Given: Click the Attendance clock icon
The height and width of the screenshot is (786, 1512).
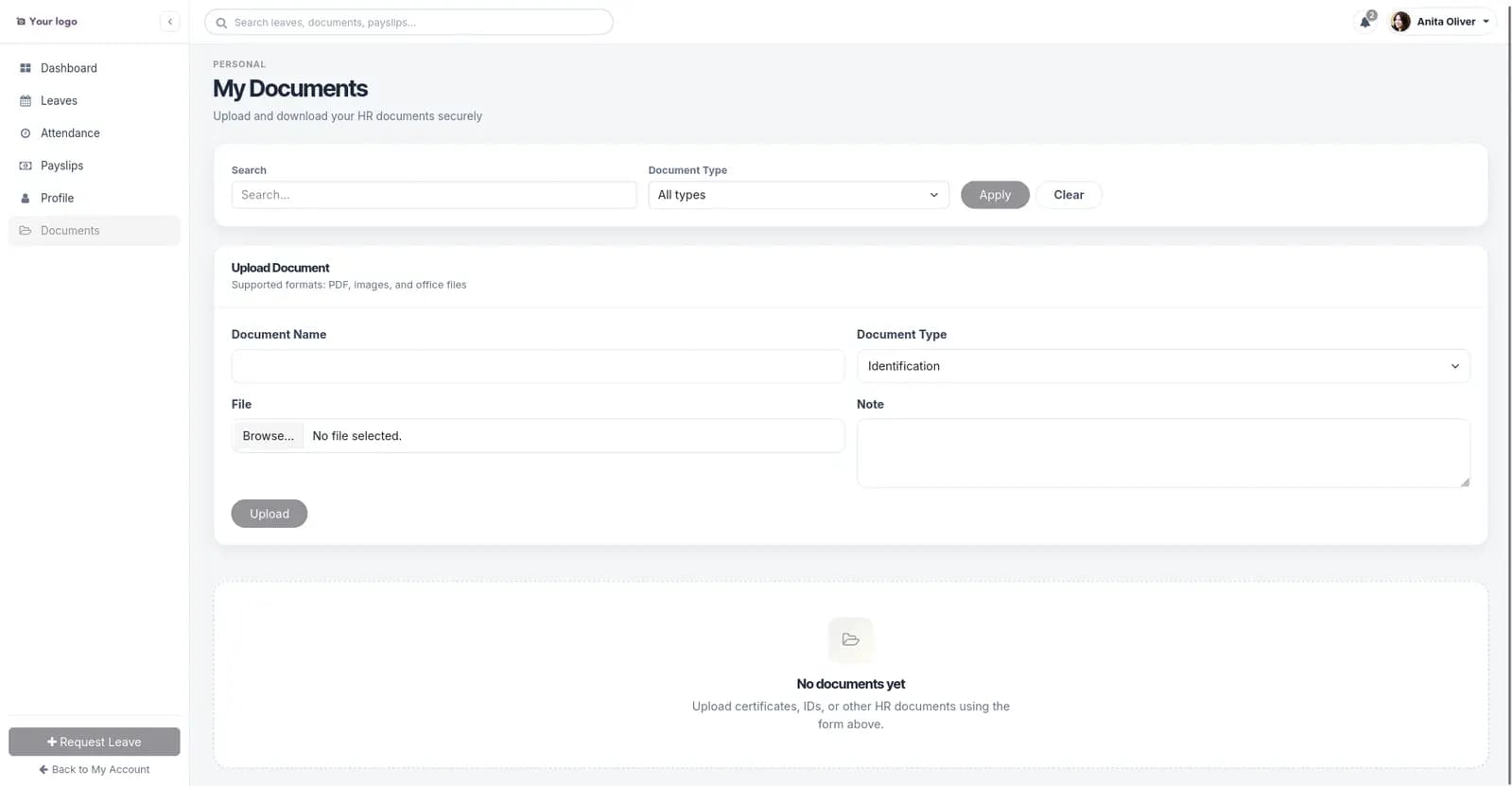Looking at the screenshot, I should [26, 133].
